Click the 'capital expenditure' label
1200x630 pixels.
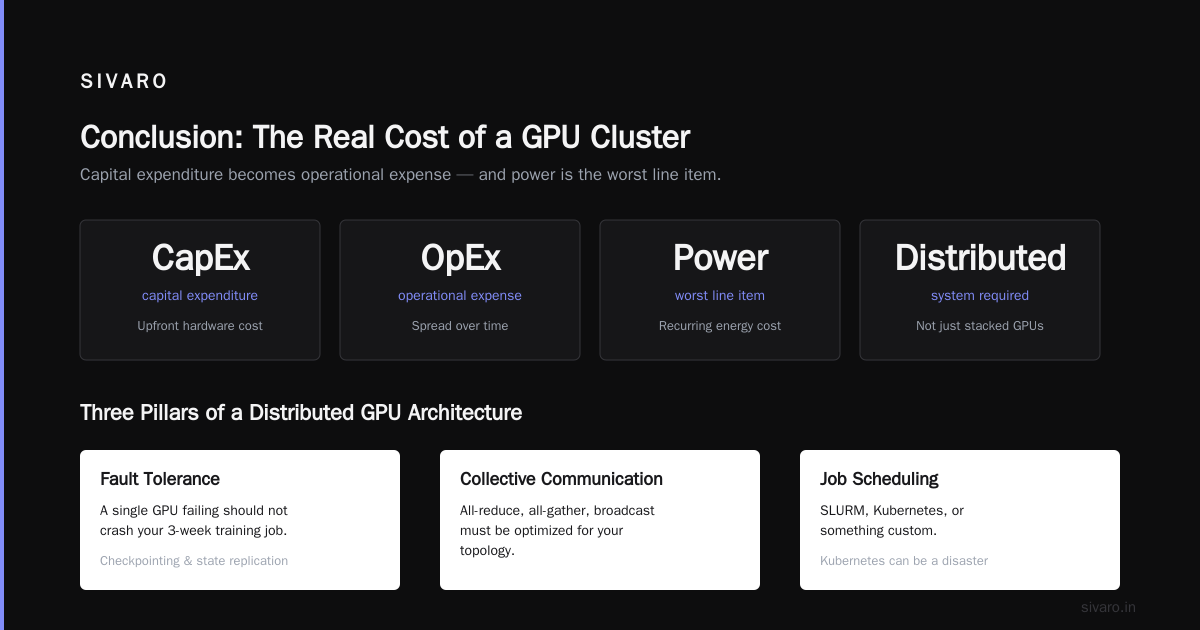[200, 296]
